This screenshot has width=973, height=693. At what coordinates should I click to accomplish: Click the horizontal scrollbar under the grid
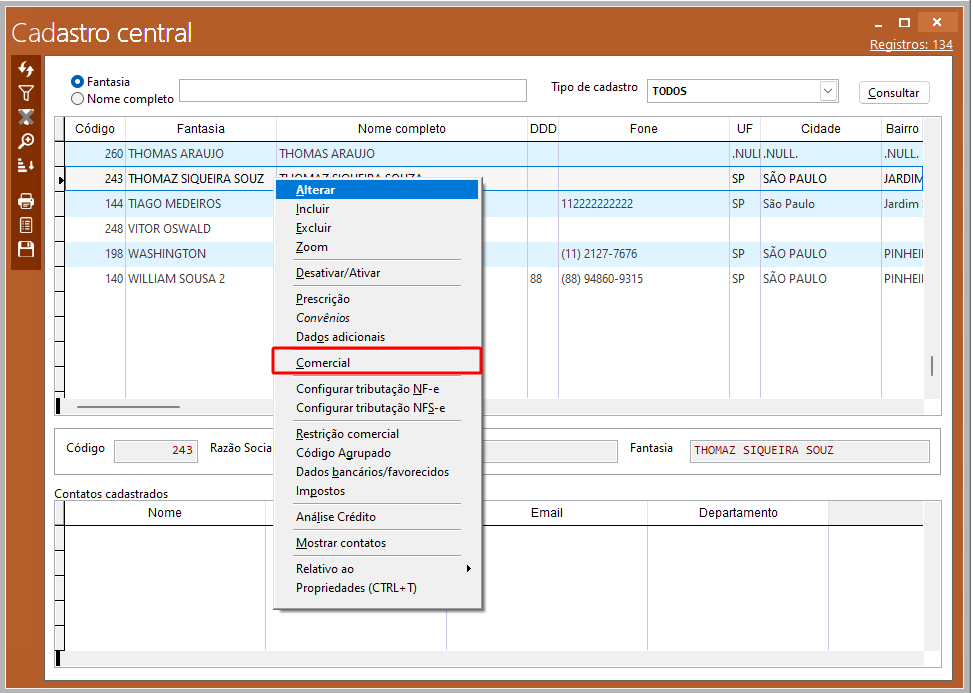[x=128, y=407]
